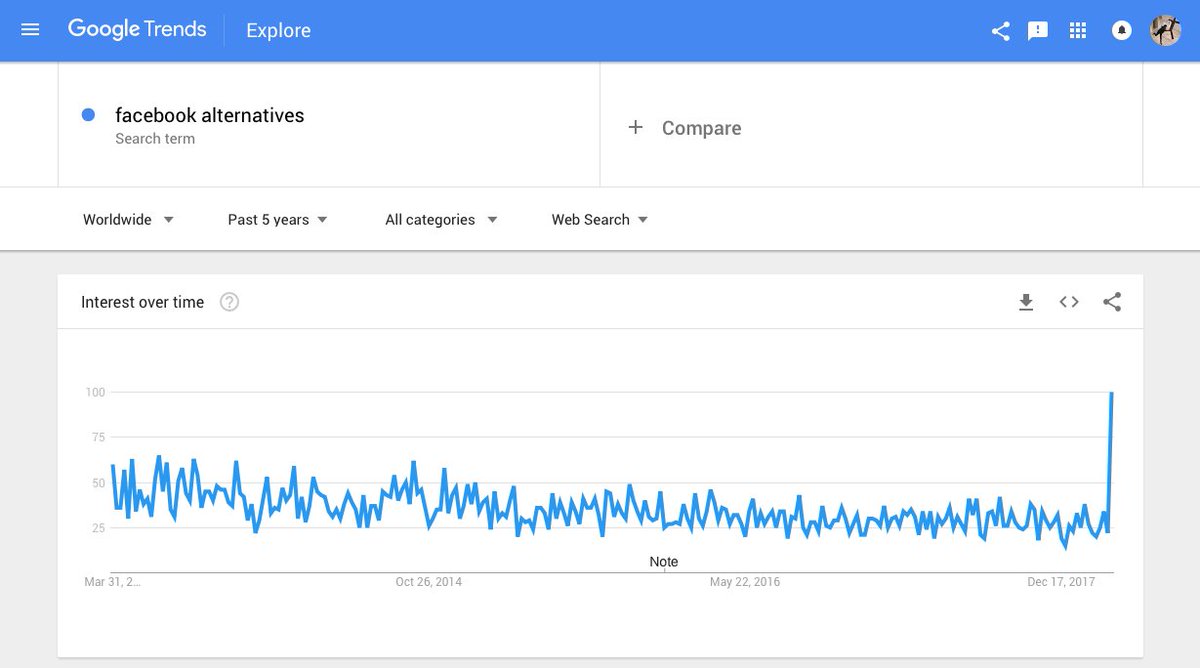This screenshot has height=668, width=1200.
Task: Open the embed code icon
Action: coord(1069,302)
